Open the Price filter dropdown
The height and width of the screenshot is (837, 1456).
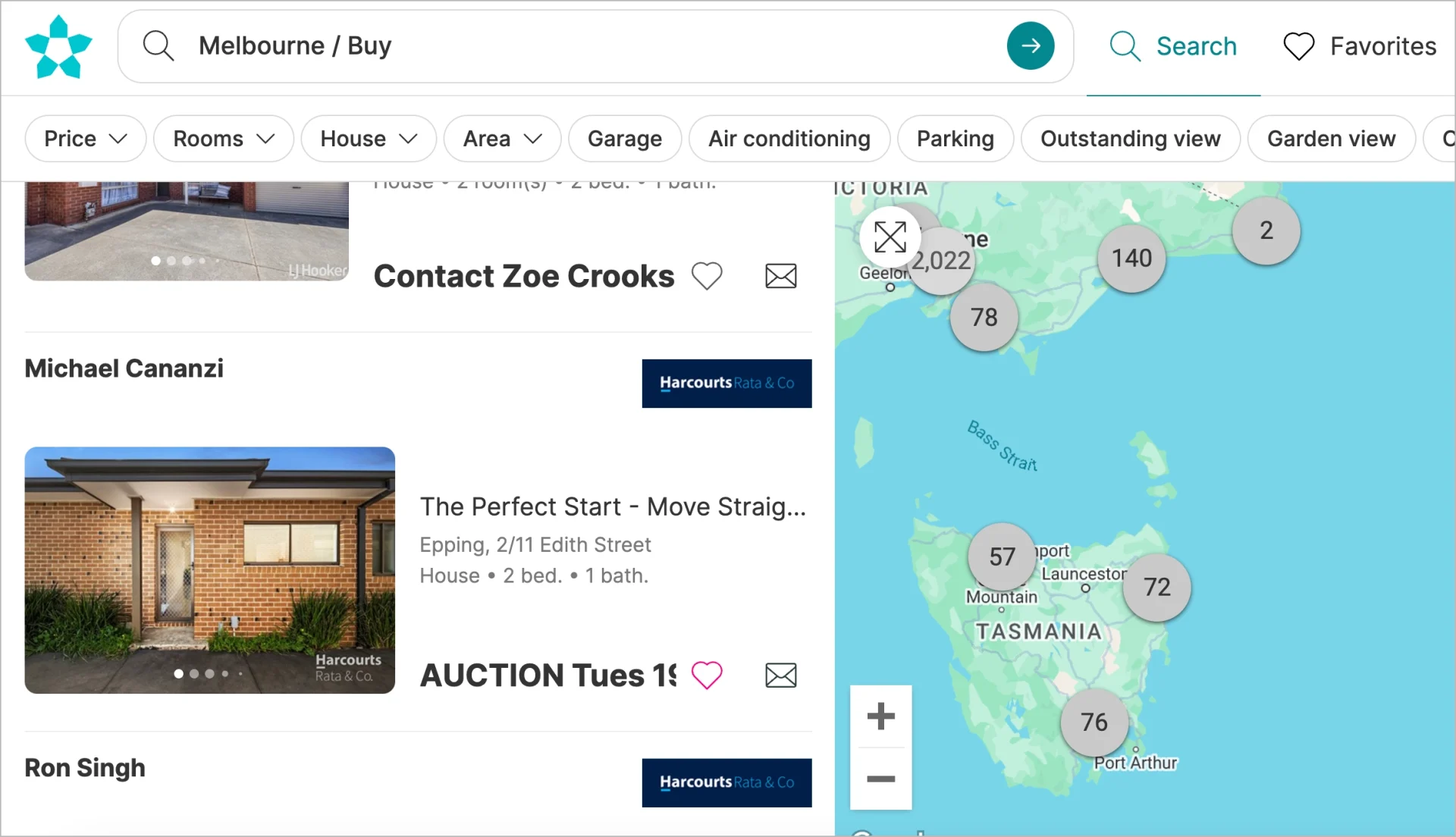[85, 139]
